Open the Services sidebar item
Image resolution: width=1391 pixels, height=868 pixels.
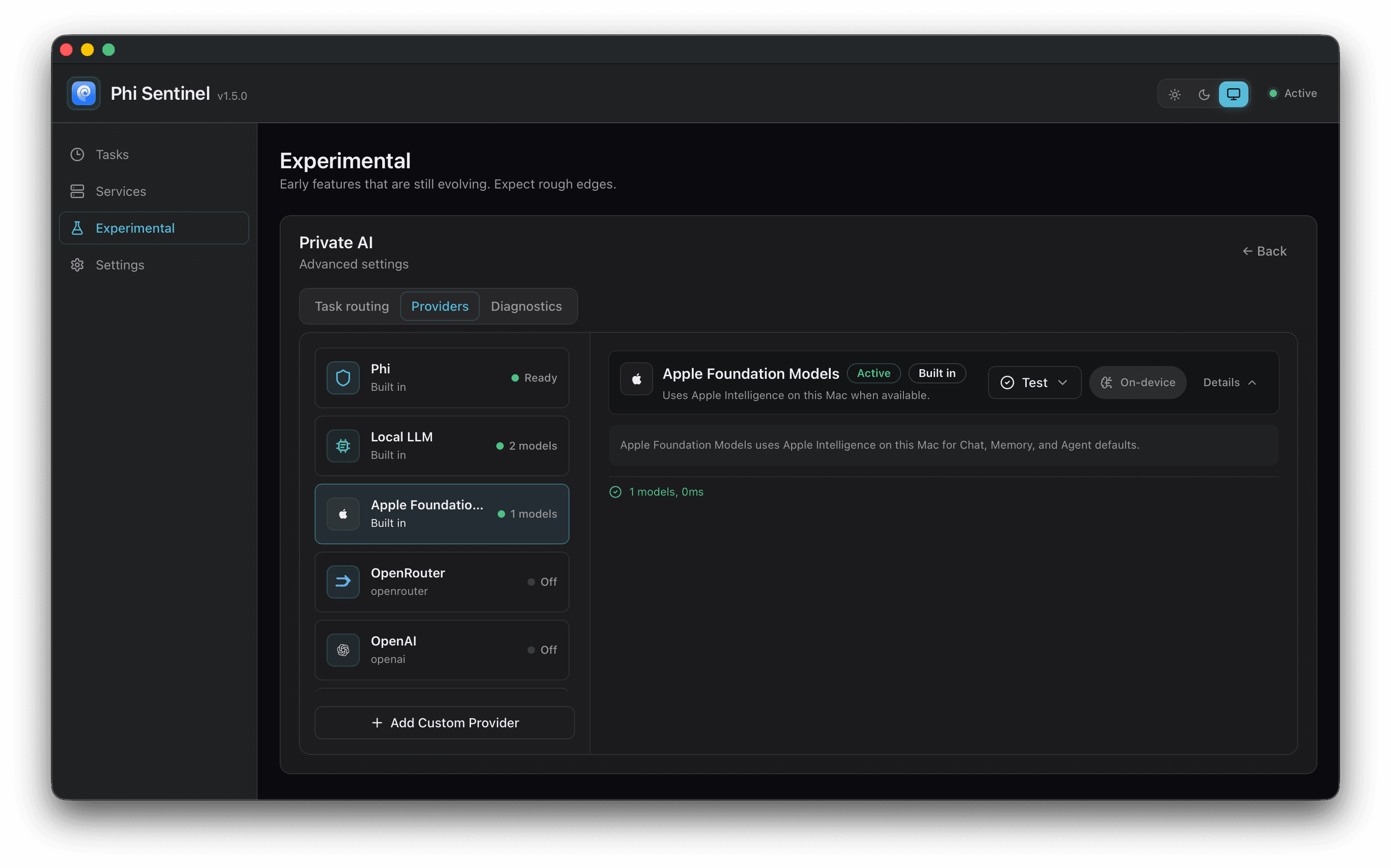click(x=154, y=191)
